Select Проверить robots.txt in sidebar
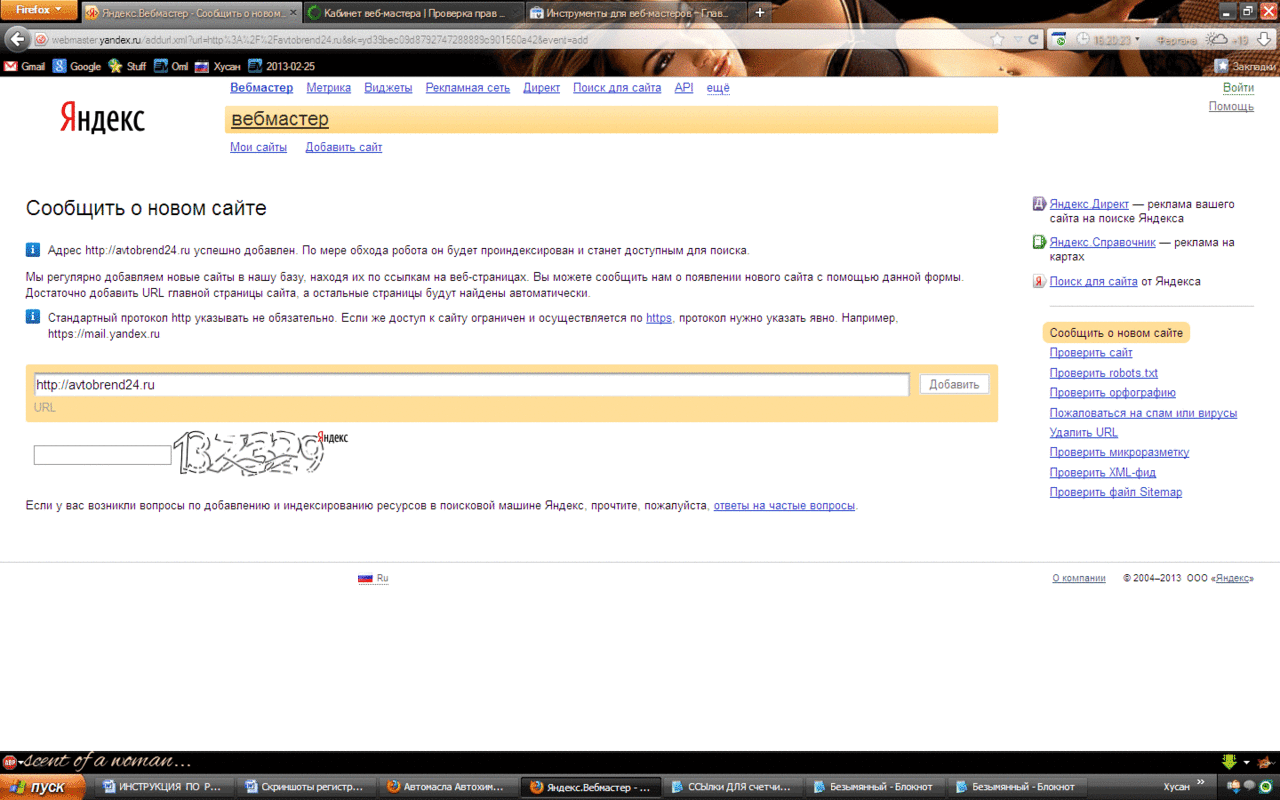The width and height of the screenshot is (1280, 800). coord(1103,373)
